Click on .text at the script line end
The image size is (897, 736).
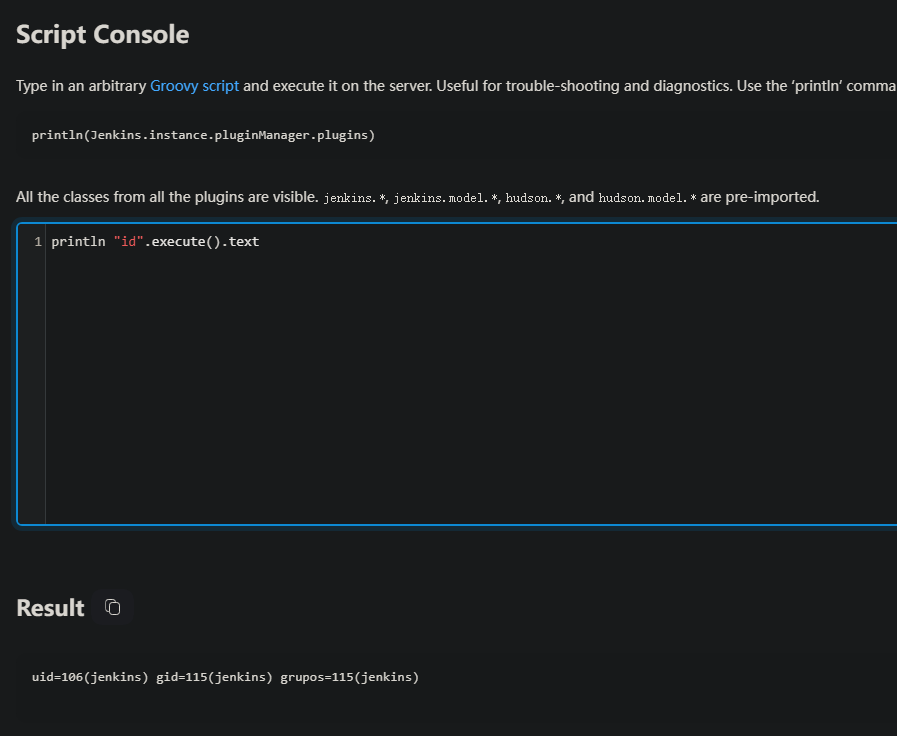pyautogui.click(x=244, y=241)
